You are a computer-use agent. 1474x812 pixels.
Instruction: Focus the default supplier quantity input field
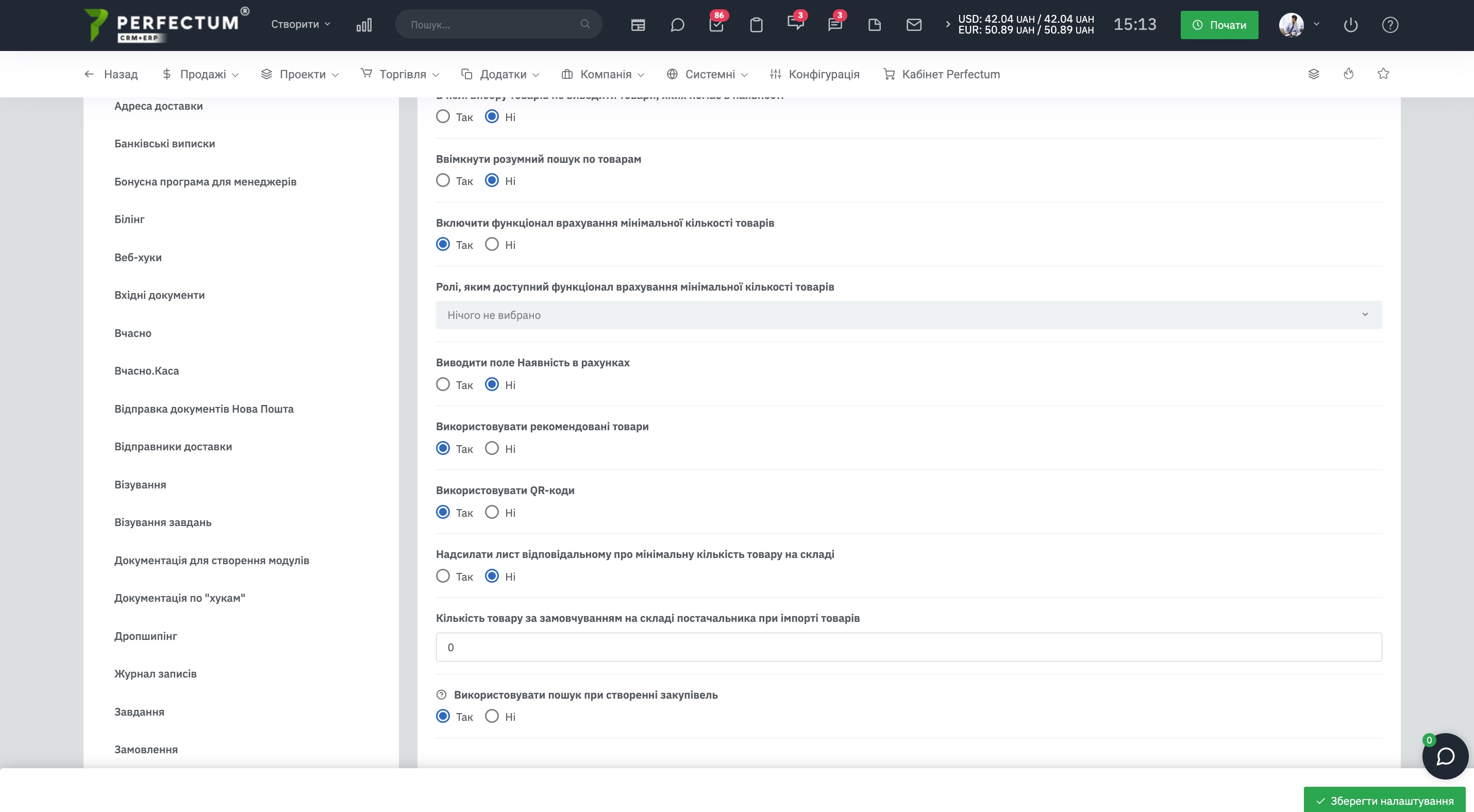pos(909,647)
